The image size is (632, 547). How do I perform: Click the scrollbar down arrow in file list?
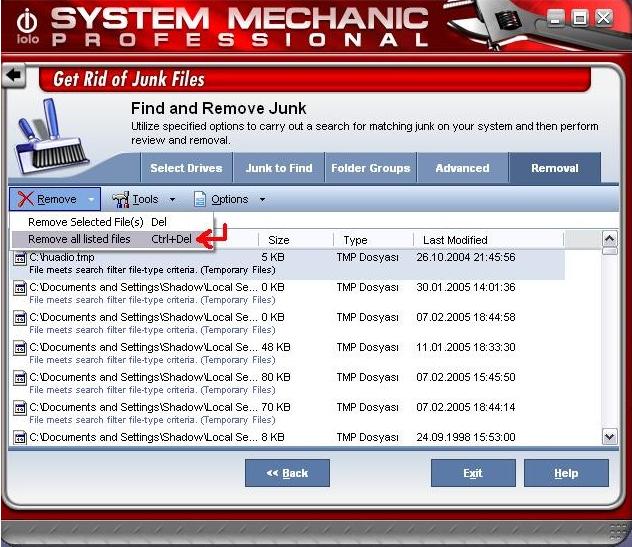pos(609,437)
